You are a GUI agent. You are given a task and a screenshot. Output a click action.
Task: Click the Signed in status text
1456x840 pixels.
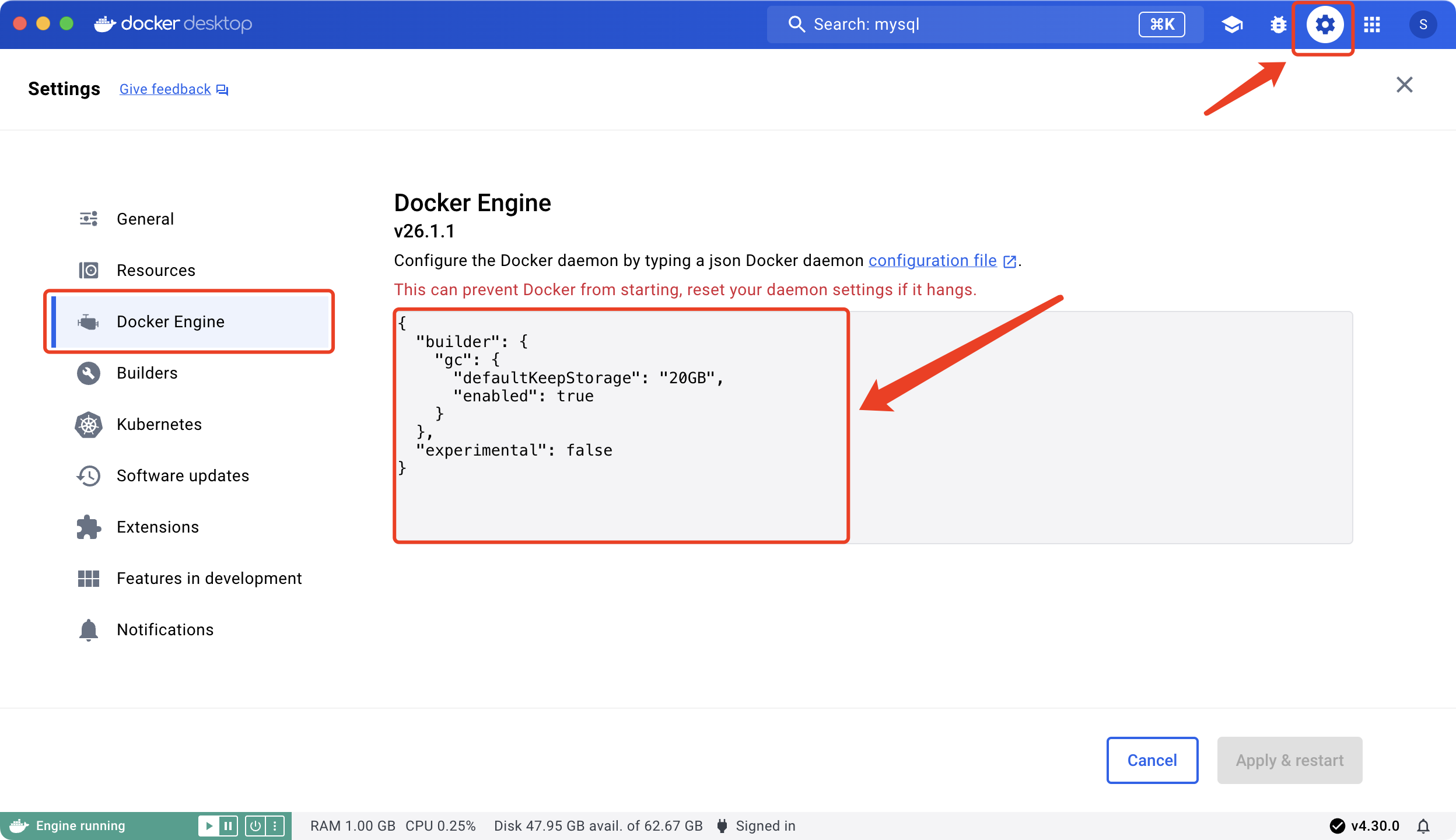pyautogui.click(x=765, y=825)
